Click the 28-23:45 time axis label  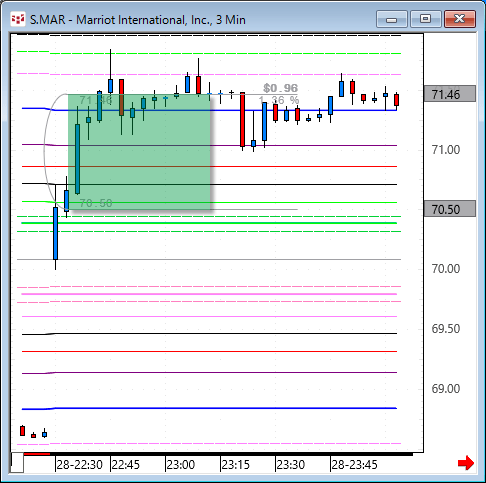(355, 464)
